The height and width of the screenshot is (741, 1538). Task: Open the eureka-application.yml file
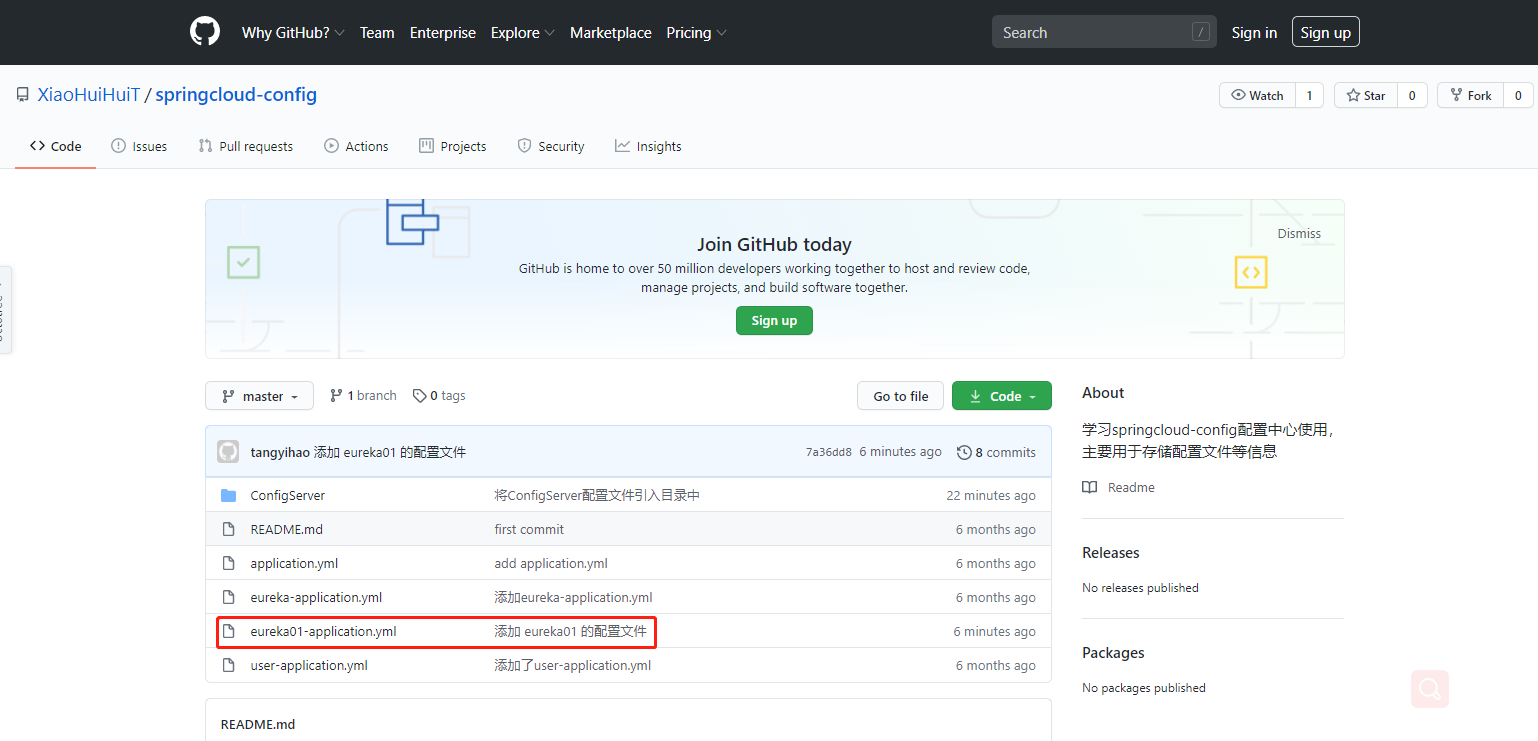316,597
